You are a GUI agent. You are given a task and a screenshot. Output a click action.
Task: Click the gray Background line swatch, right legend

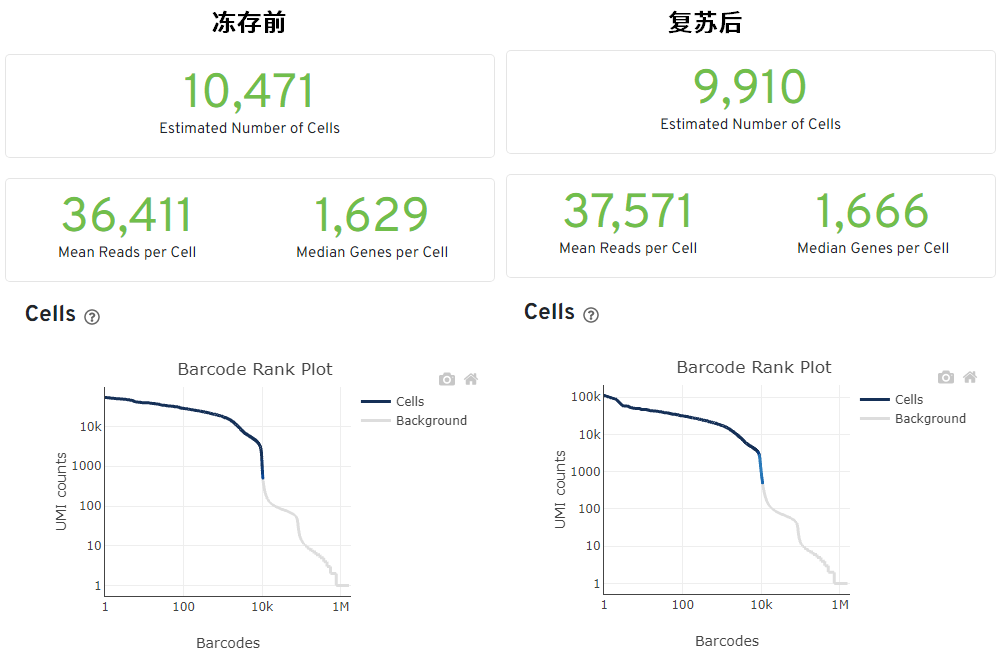click(874, 419)
